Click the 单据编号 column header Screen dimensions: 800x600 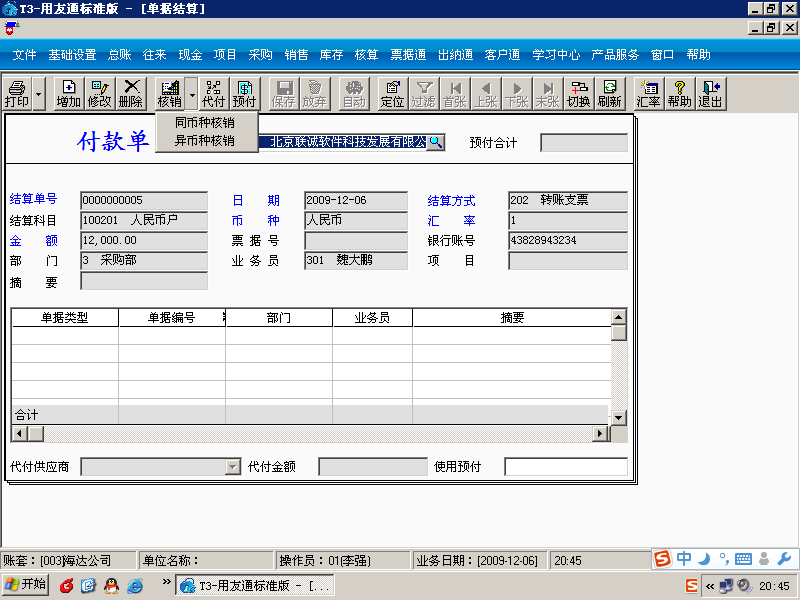(171, 318)
